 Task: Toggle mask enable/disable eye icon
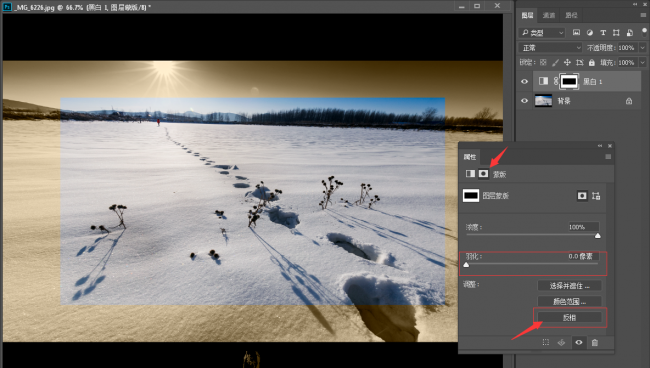[x=579, y=342]
